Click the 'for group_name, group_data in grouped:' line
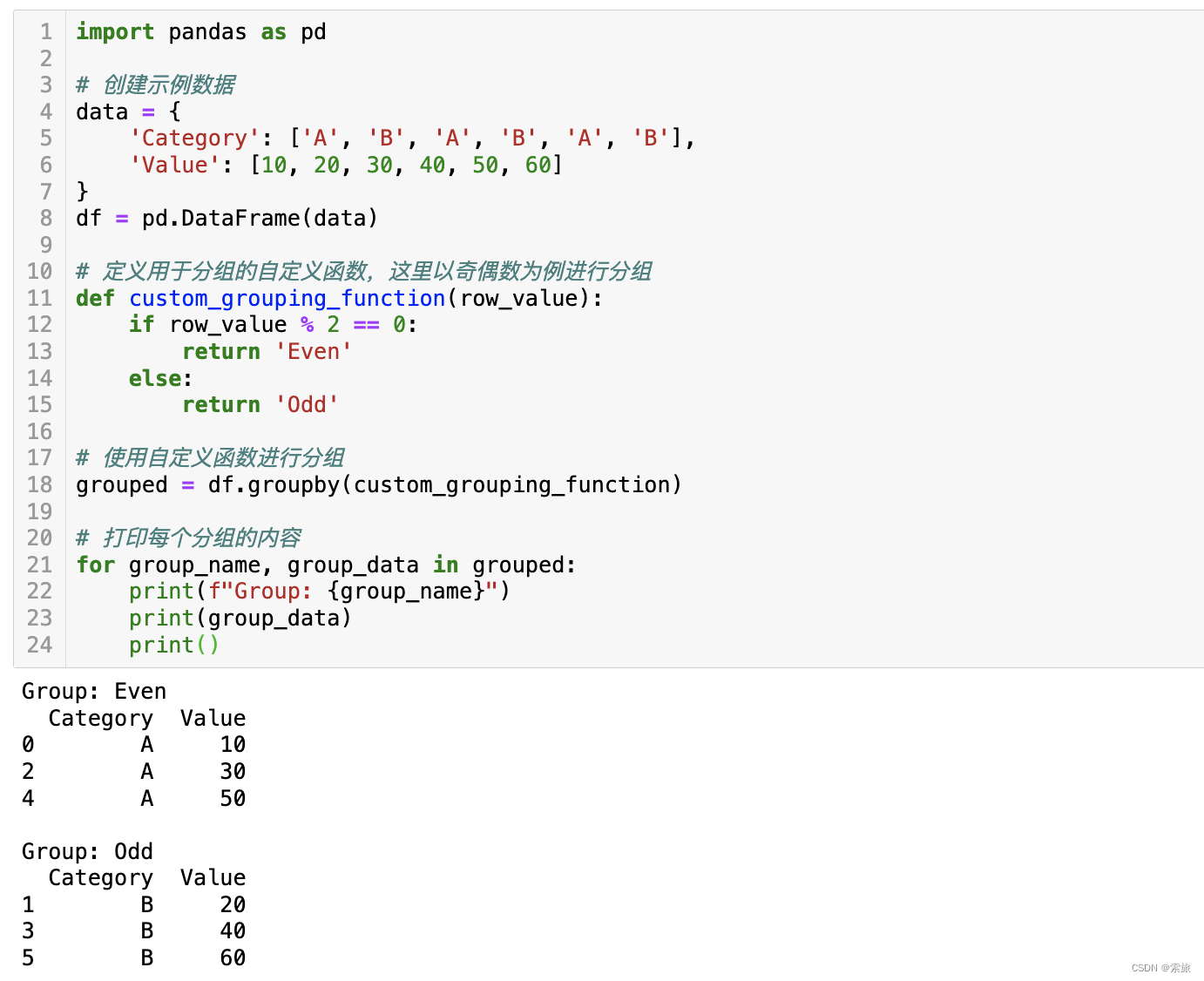1204x981 pixels. [x=326, y=565]
